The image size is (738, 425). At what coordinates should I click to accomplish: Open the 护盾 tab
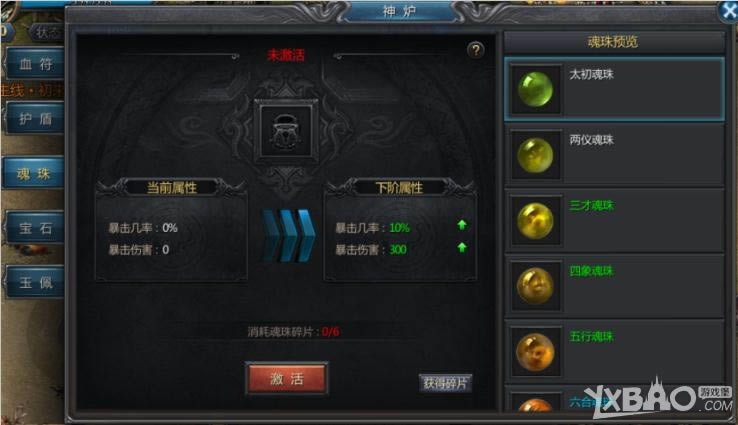point(35,118)
